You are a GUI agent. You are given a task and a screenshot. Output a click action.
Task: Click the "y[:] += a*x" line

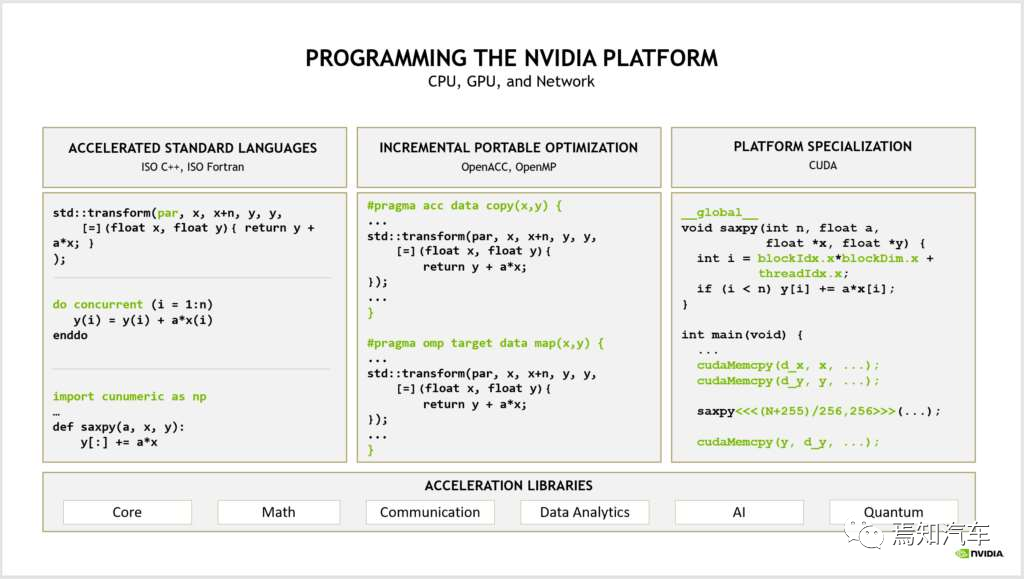[x=119, y=443]
